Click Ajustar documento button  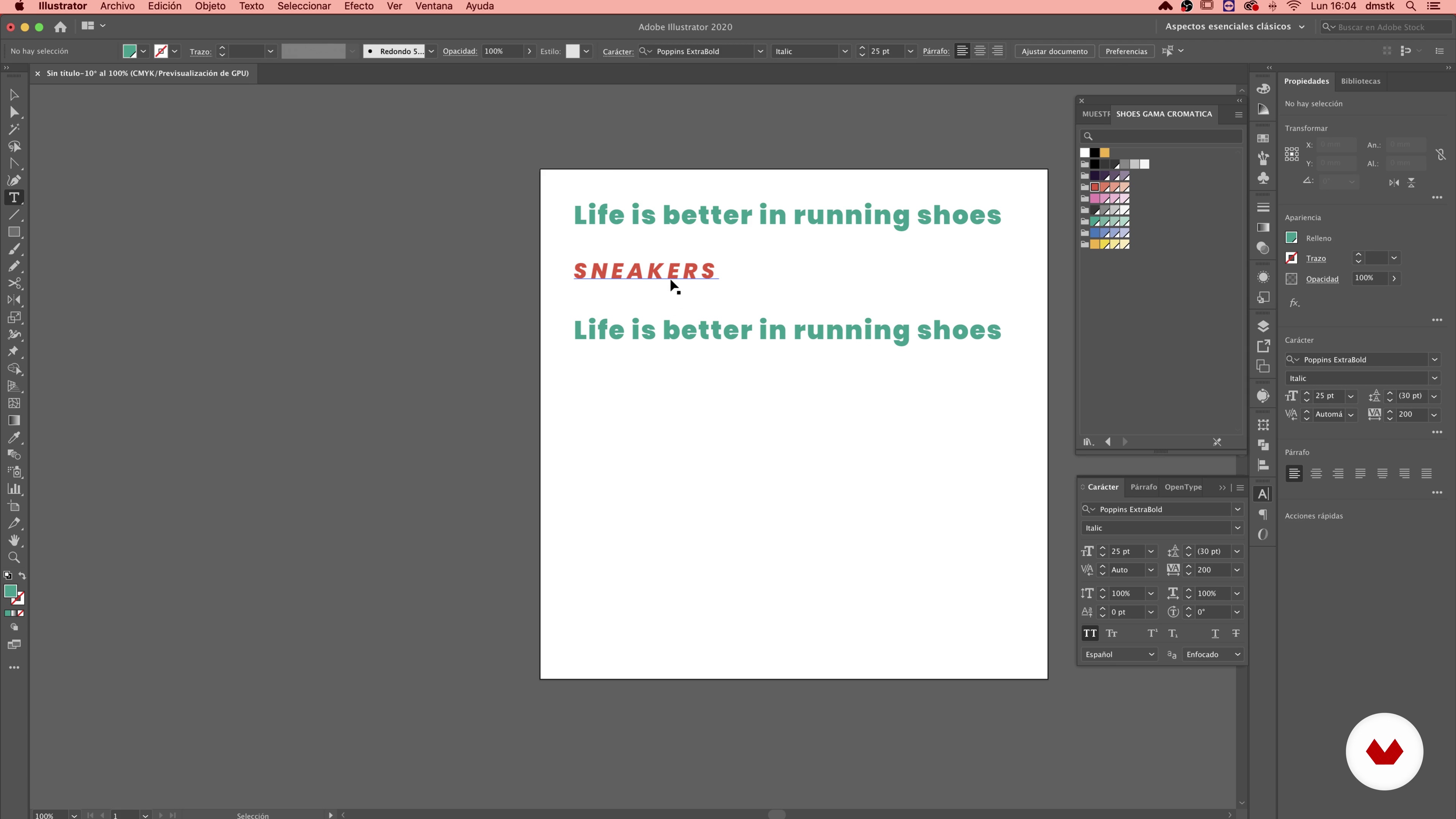point(1054,52)
